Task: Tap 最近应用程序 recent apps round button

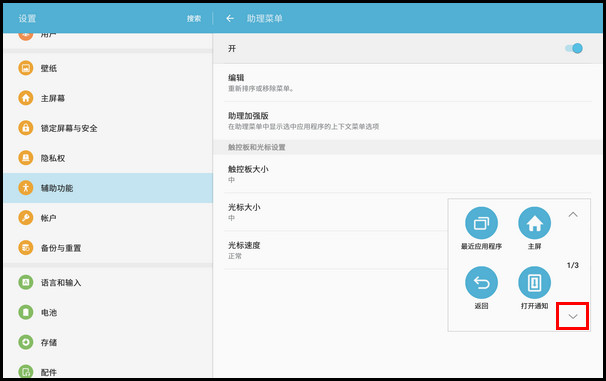Action: pyautogui.click(x=482, y=223)
